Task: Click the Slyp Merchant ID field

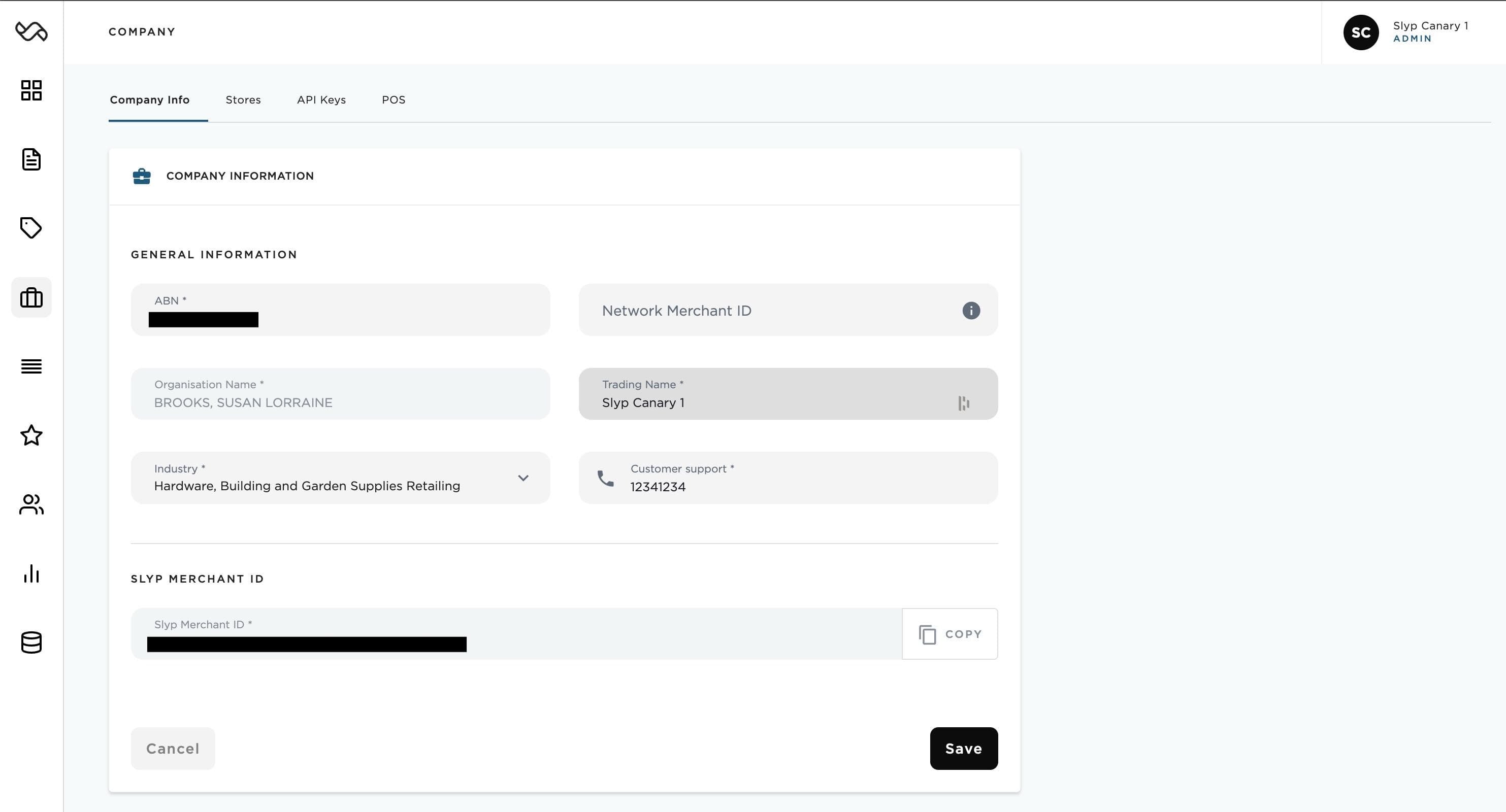Action: (x=516, y=634)
